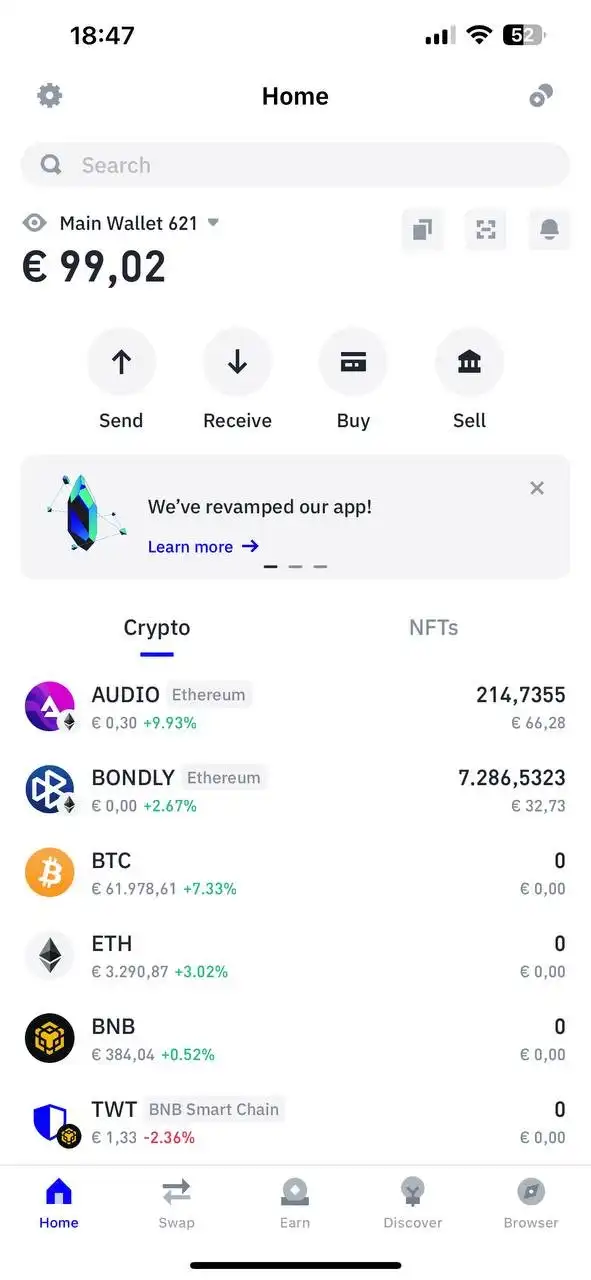The height and width of the screenshot is (1280, 591).
Task: Open notifications via the bell icon
Action: coord(549,229)
